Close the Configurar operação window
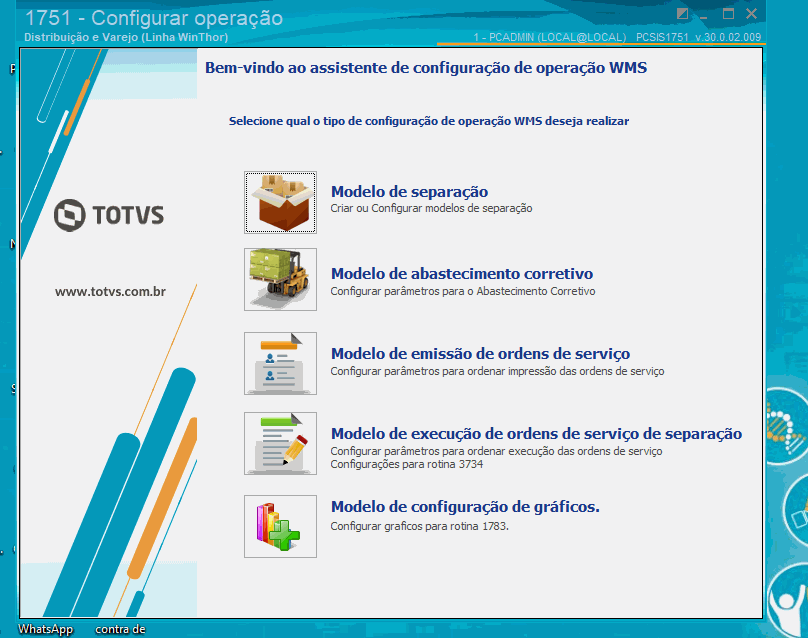The image size is (808, 638). (751, 14)
